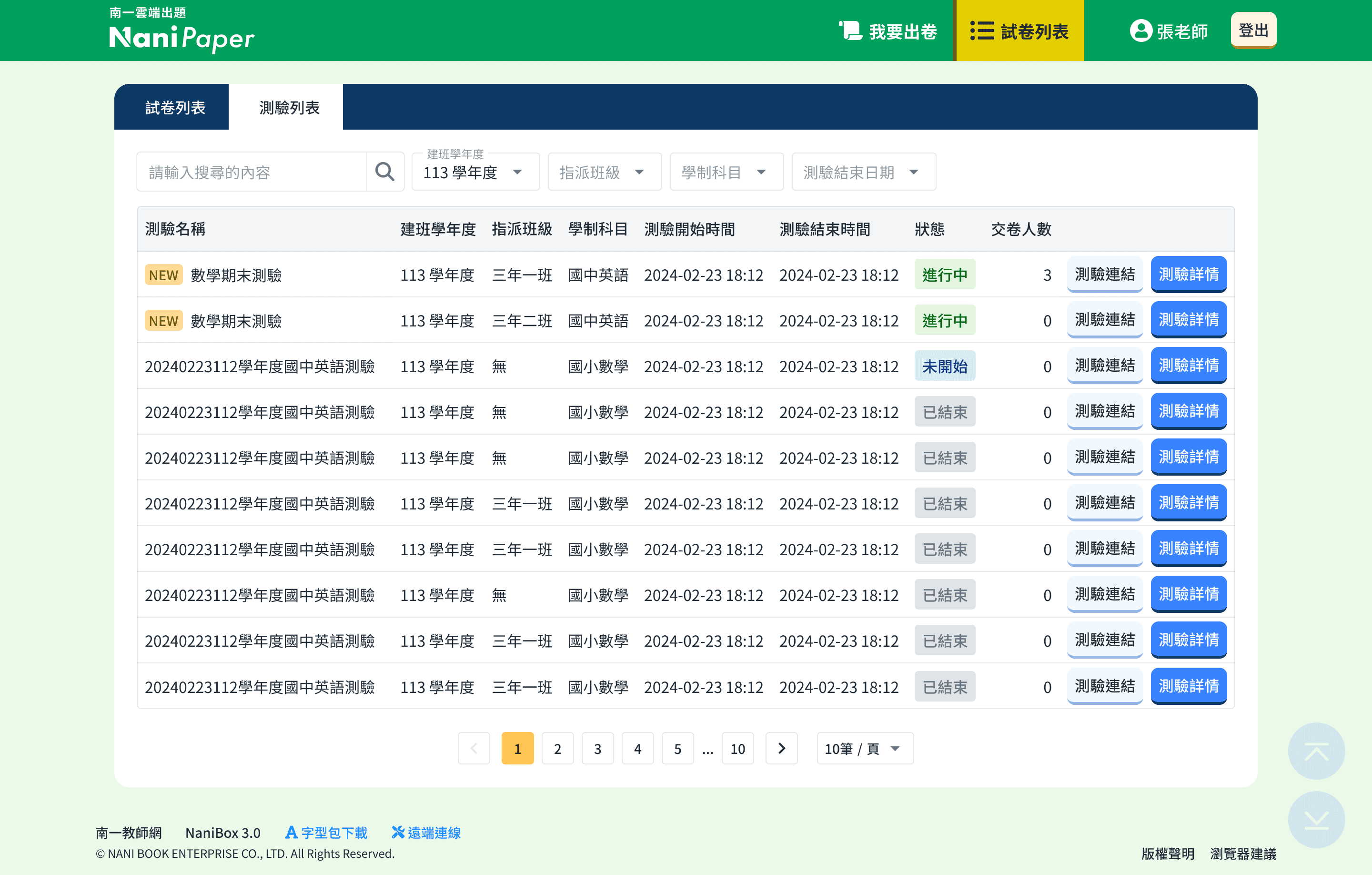
Task: Open 測驗詳情 for first 數學期末測驗 row
Action: click(x=1188, y=274)
